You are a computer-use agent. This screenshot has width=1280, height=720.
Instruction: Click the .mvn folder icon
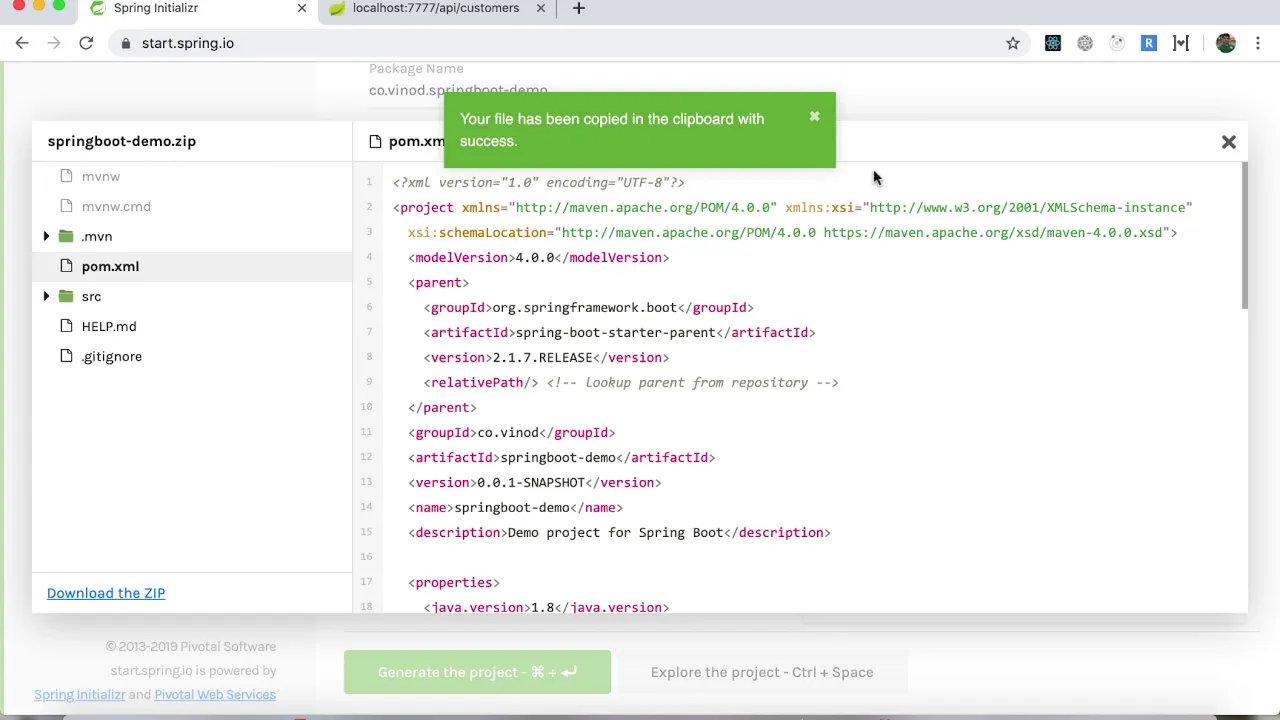coord(66,236)
